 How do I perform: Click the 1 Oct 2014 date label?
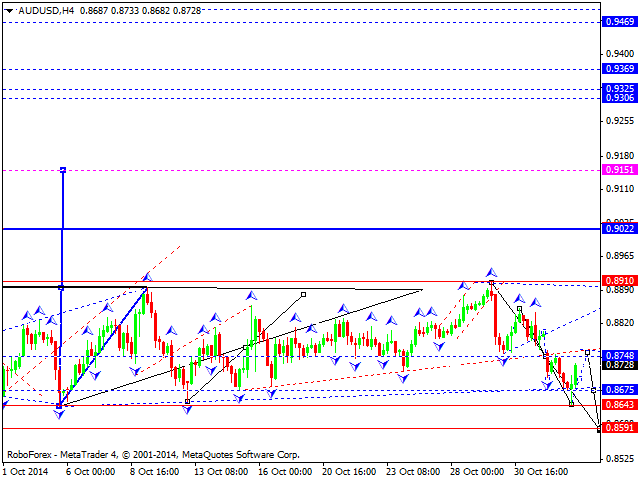(x=26, y=470)
